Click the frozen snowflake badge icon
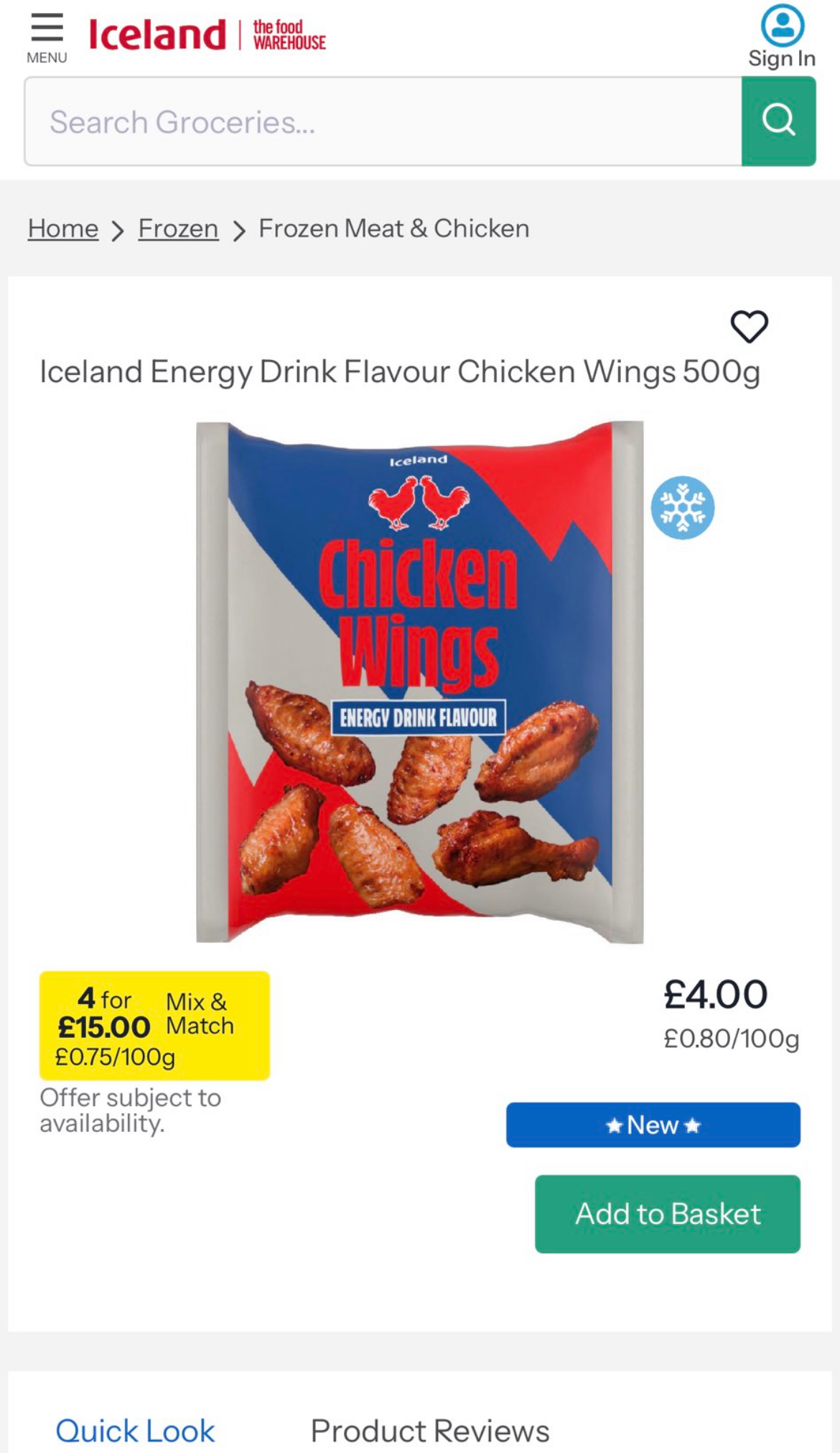 683,508
